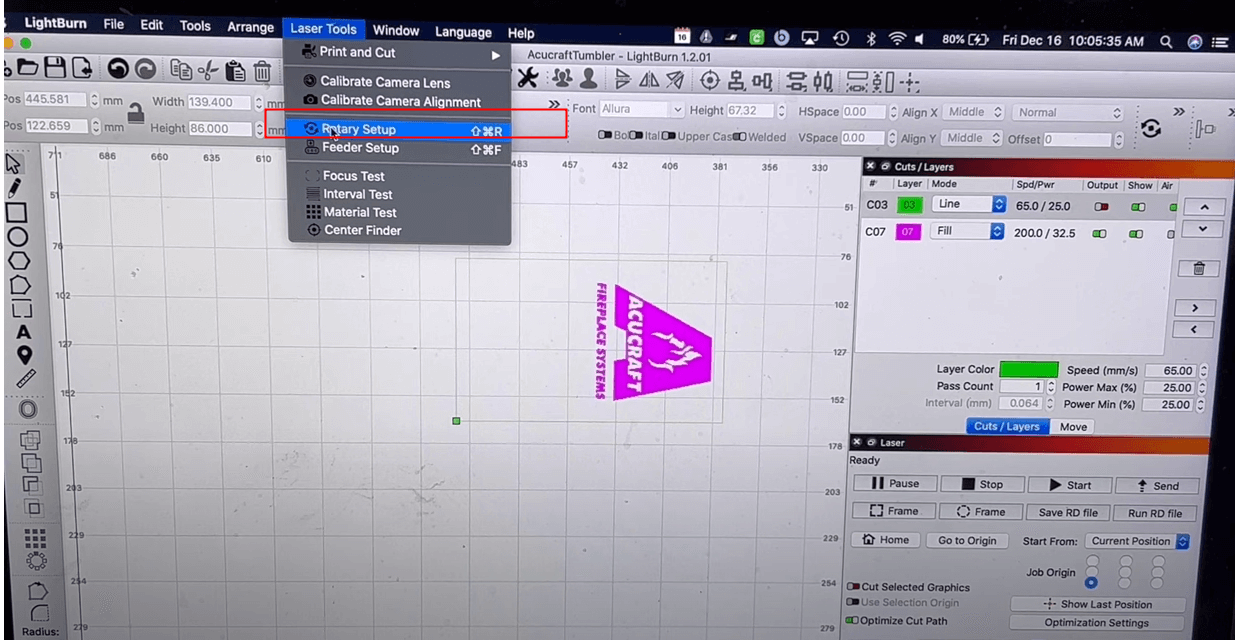Delete the layer using the Cuts/Layers trash icon

coord(1199,269)
